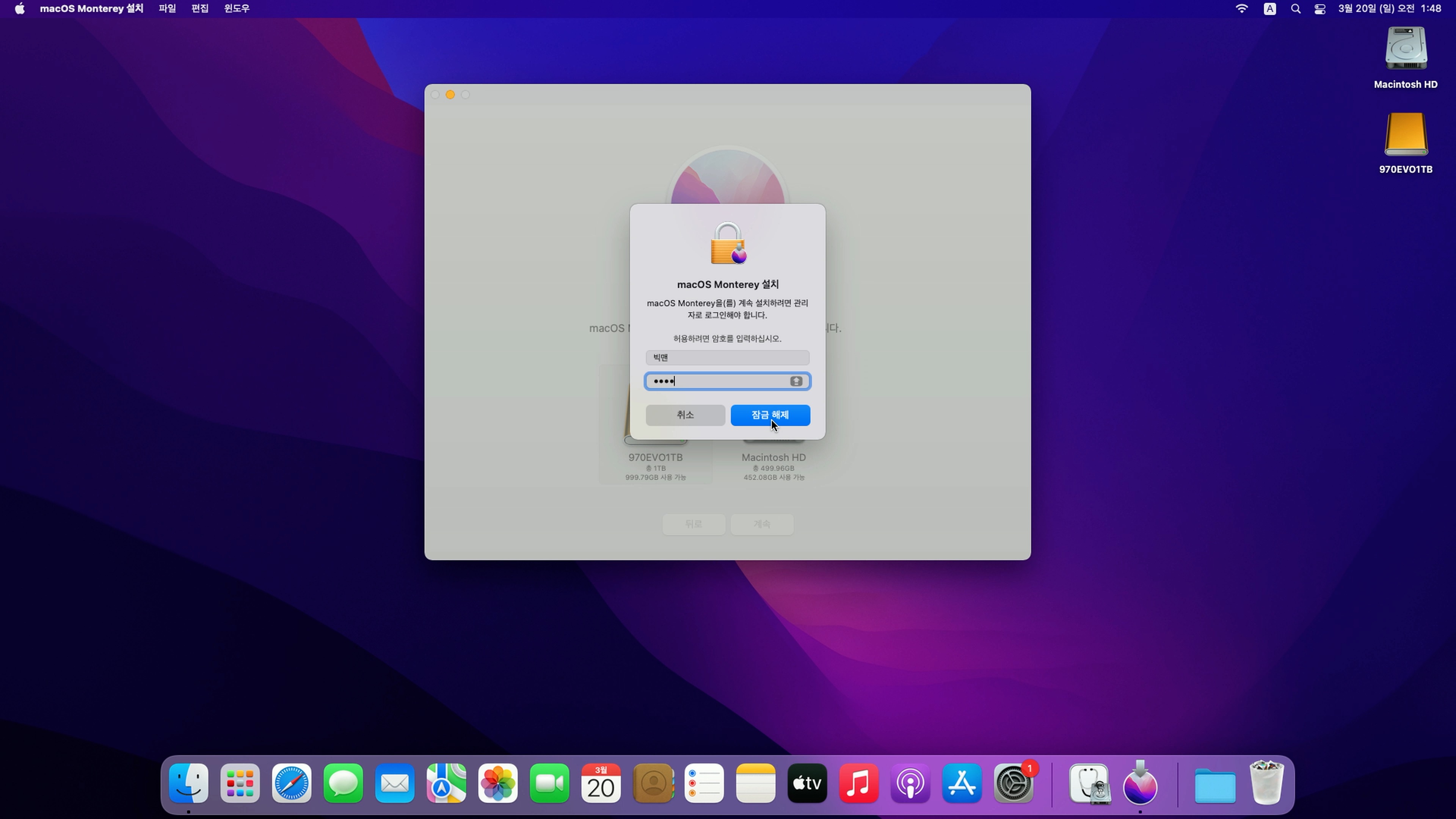Screen dimensions: 1456x819
Task: Click the 계속 continue button in installer
Action: coord(762,524)
